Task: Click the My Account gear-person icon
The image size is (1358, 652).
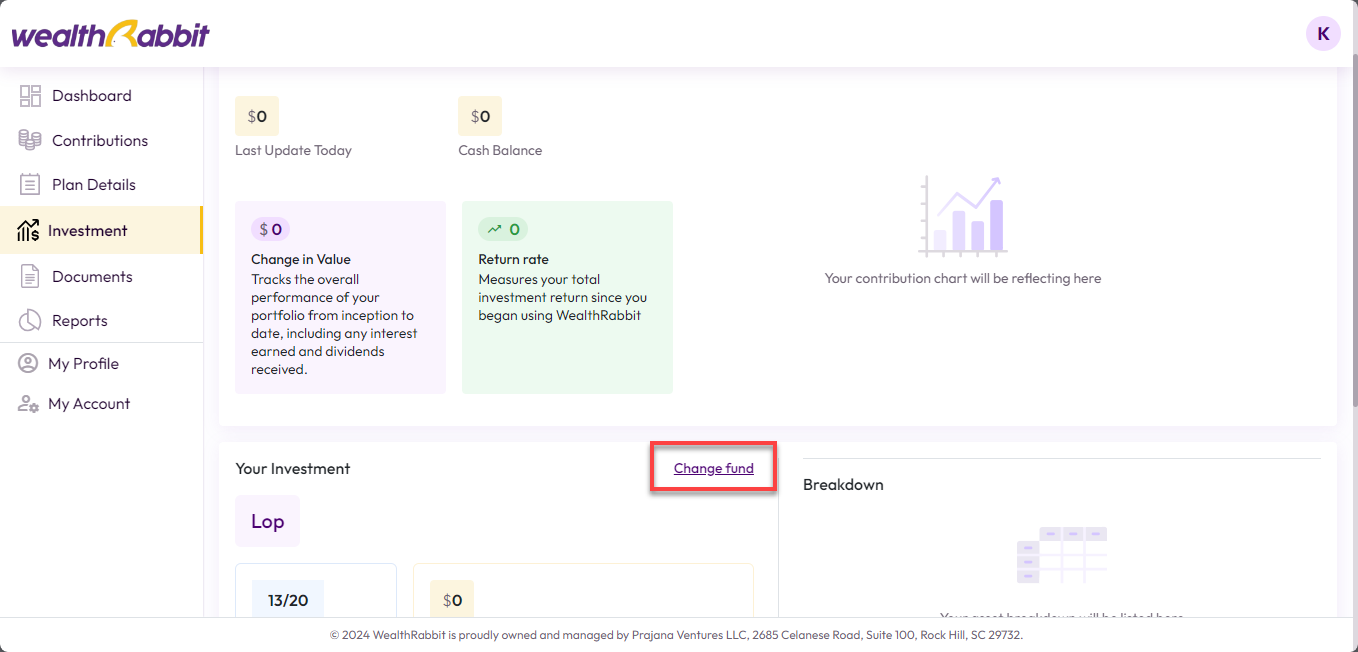Action: click(x=28, y=404)
